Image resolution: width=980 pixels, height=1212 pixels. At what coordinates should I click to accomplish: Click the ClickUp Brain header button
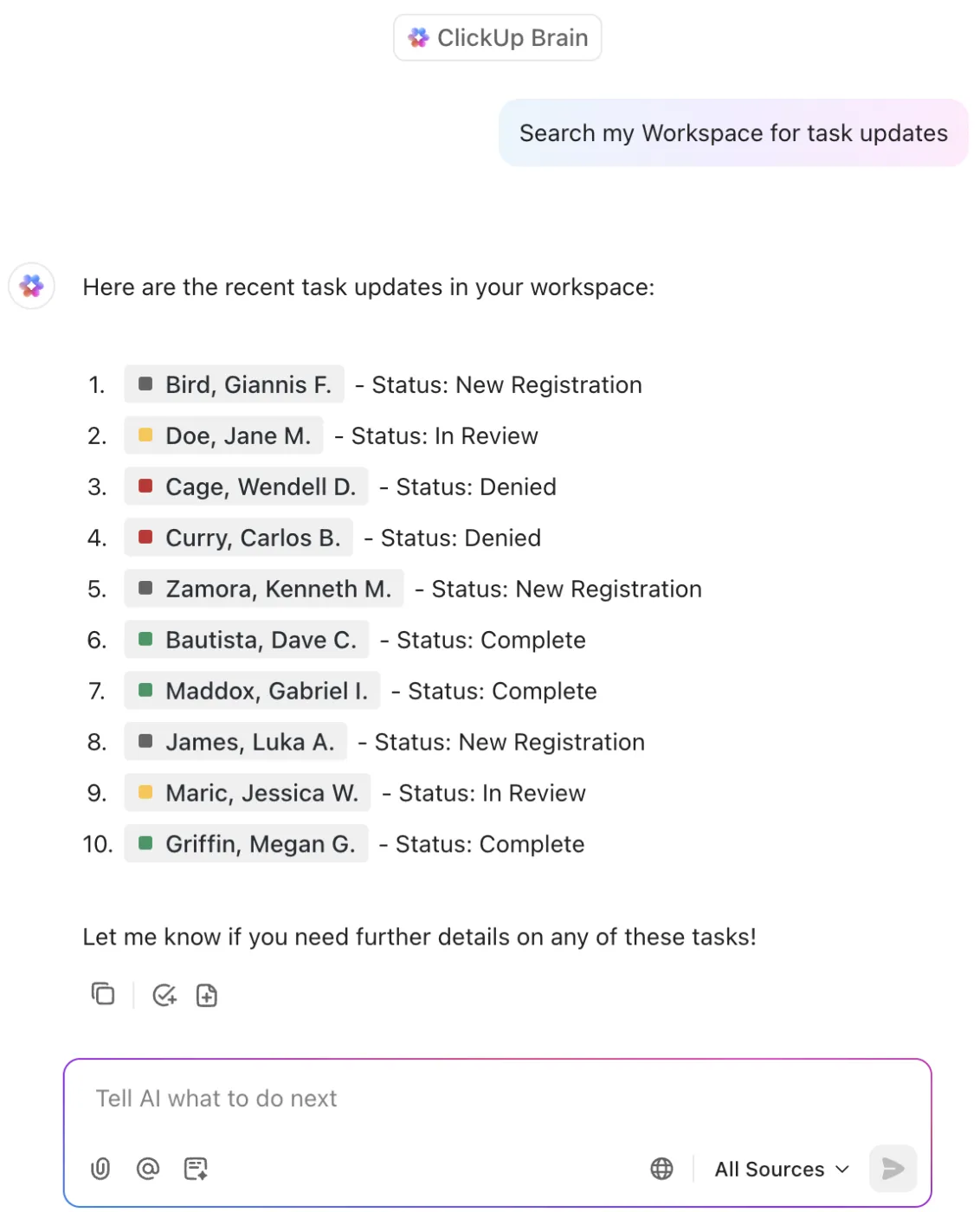coord(498,38)
